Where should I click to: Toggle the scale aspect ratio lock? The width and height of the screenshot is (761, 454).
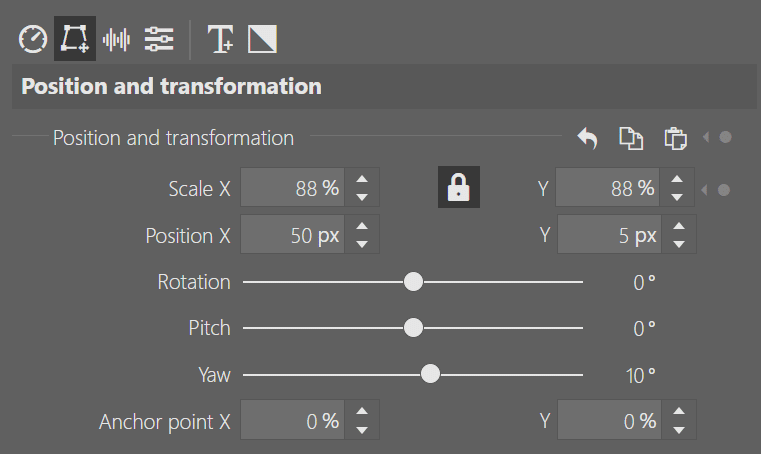(x=459, y=187)
